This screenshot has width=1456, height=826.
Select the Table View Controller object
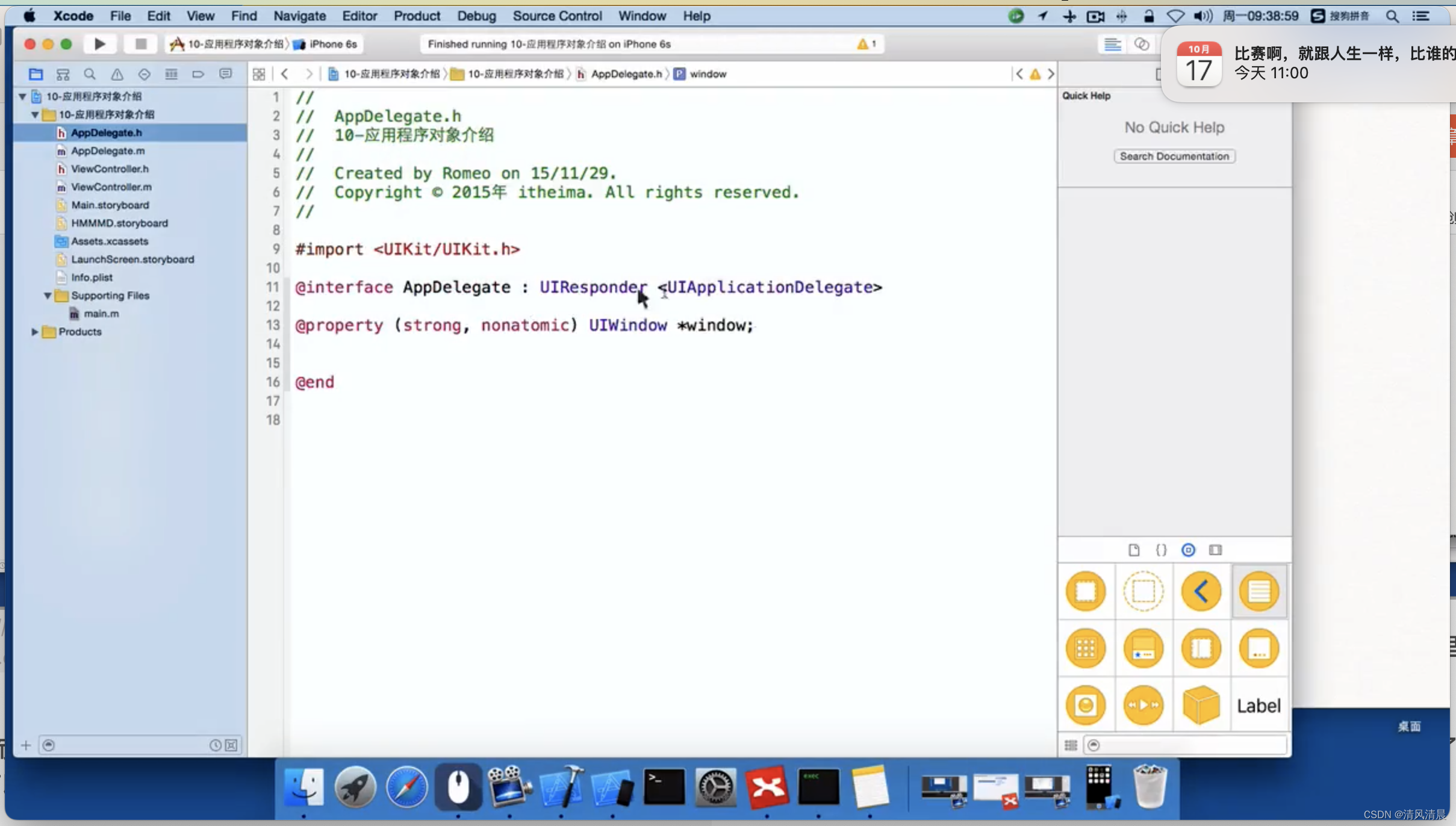tap(1259, 591)
